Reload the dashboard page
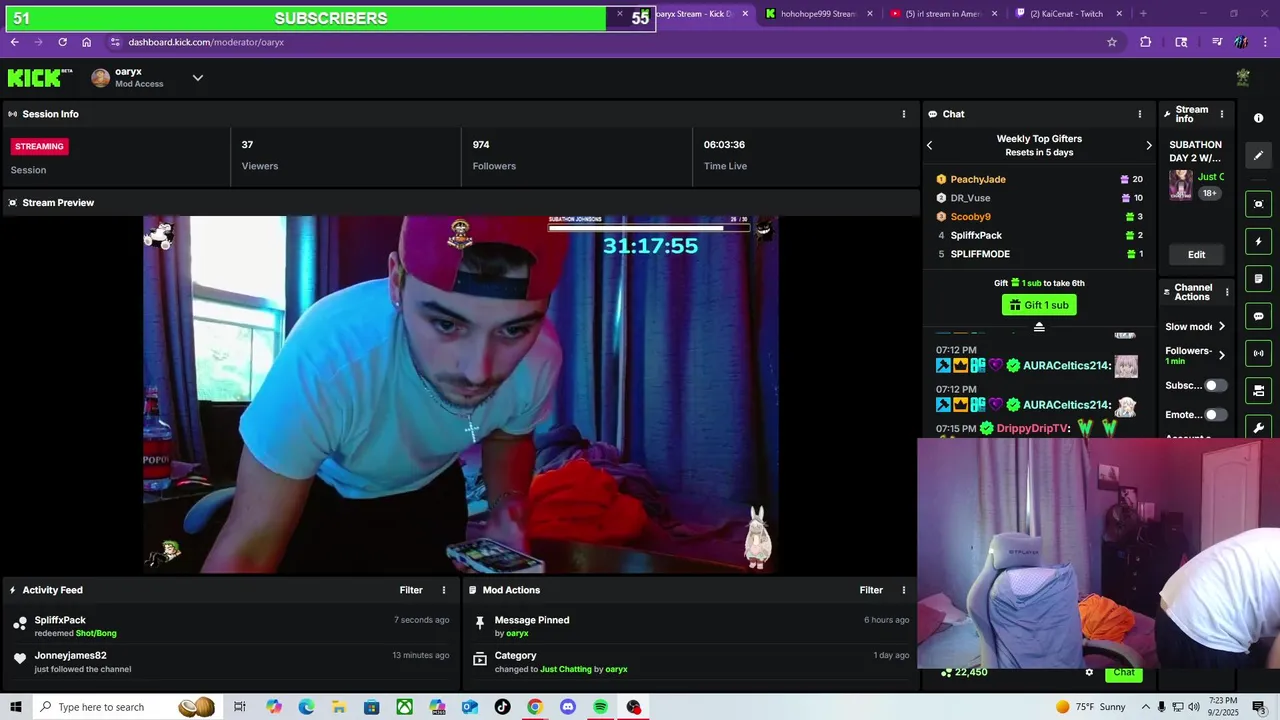1280x720 pixels. (x=62, y=42)
